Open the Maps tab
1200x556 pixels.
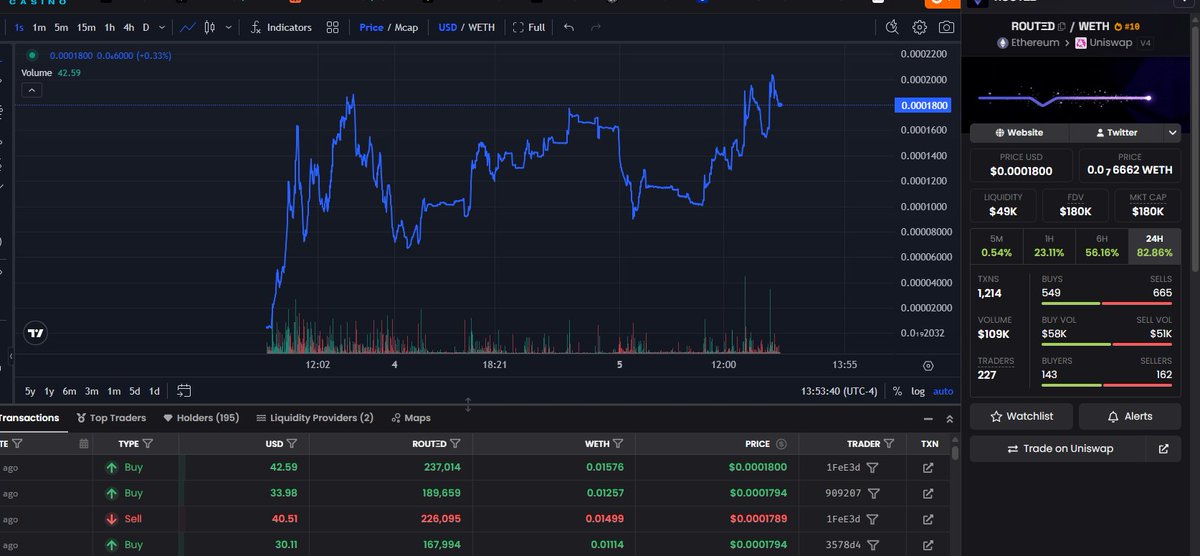pos(411,418)
